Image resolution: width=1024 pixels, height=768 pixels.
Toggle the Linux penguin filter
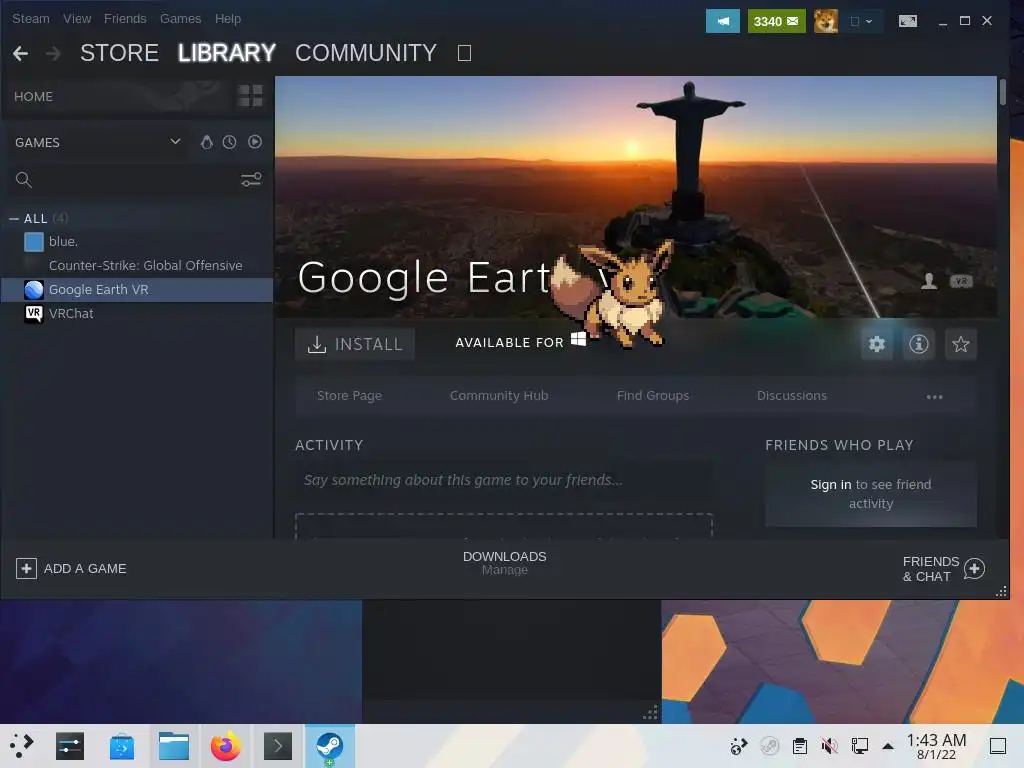(x=206, y=142)
